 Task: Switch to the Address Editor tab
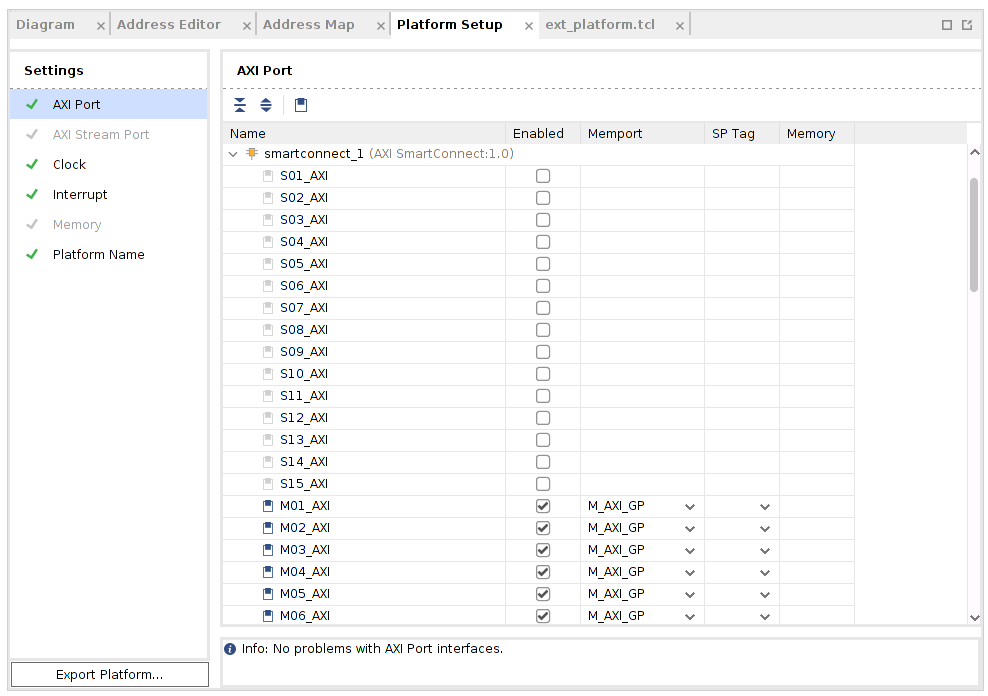coord(169,25)
